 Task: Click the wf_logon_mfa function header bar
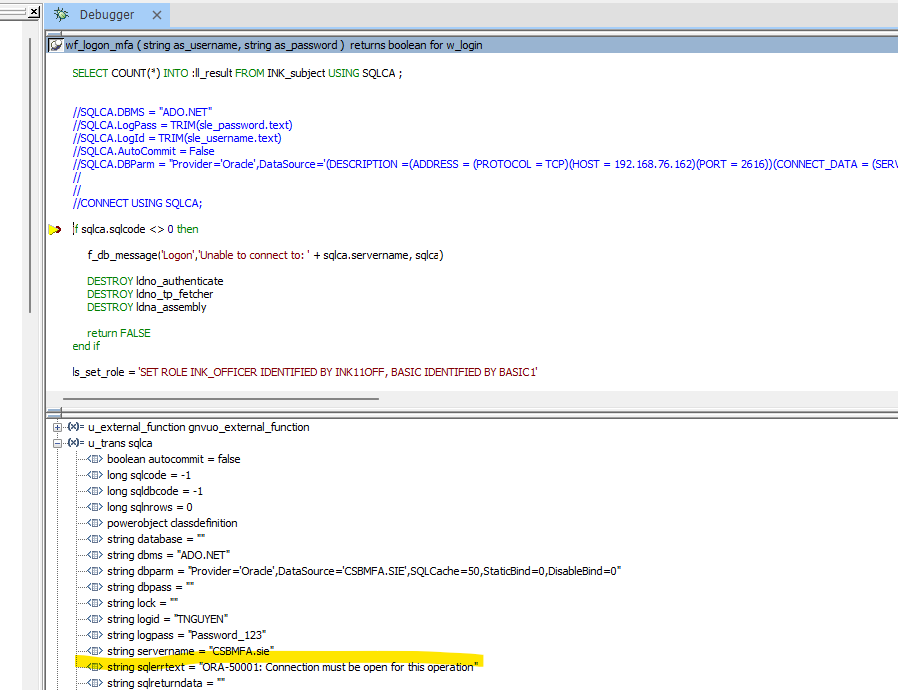(472, 45)
